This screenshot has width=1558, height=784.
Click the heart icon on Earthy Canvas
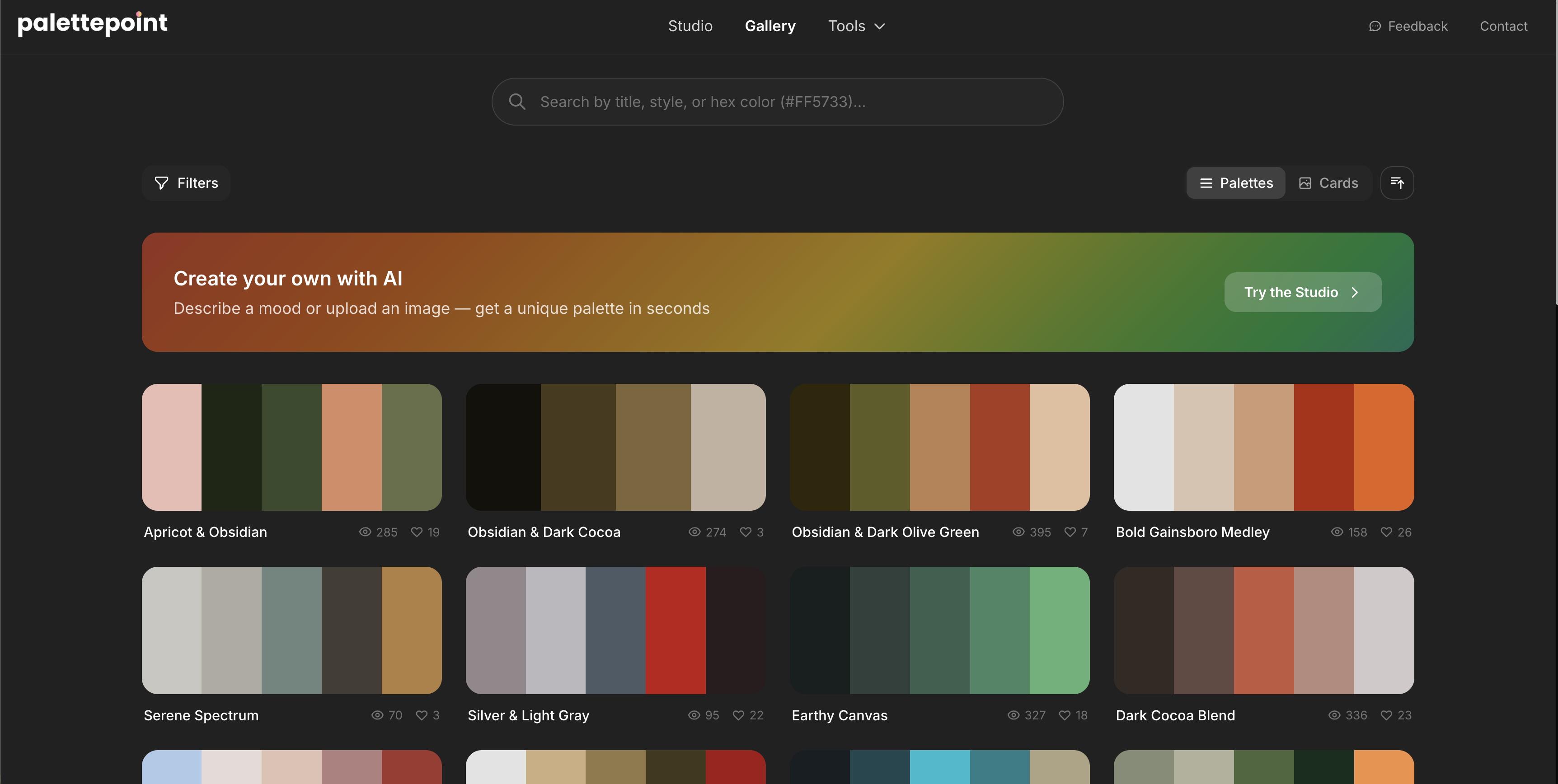point(1065,715)
